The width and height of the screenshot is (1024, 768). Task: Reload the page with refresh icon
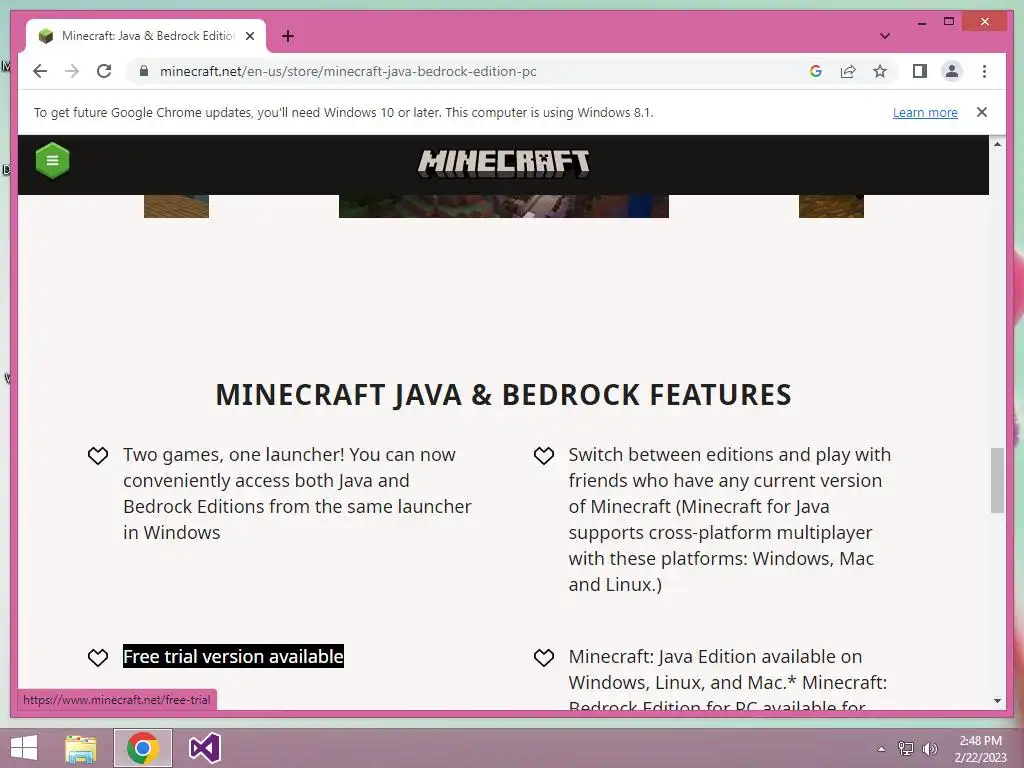tap(104, 71)
